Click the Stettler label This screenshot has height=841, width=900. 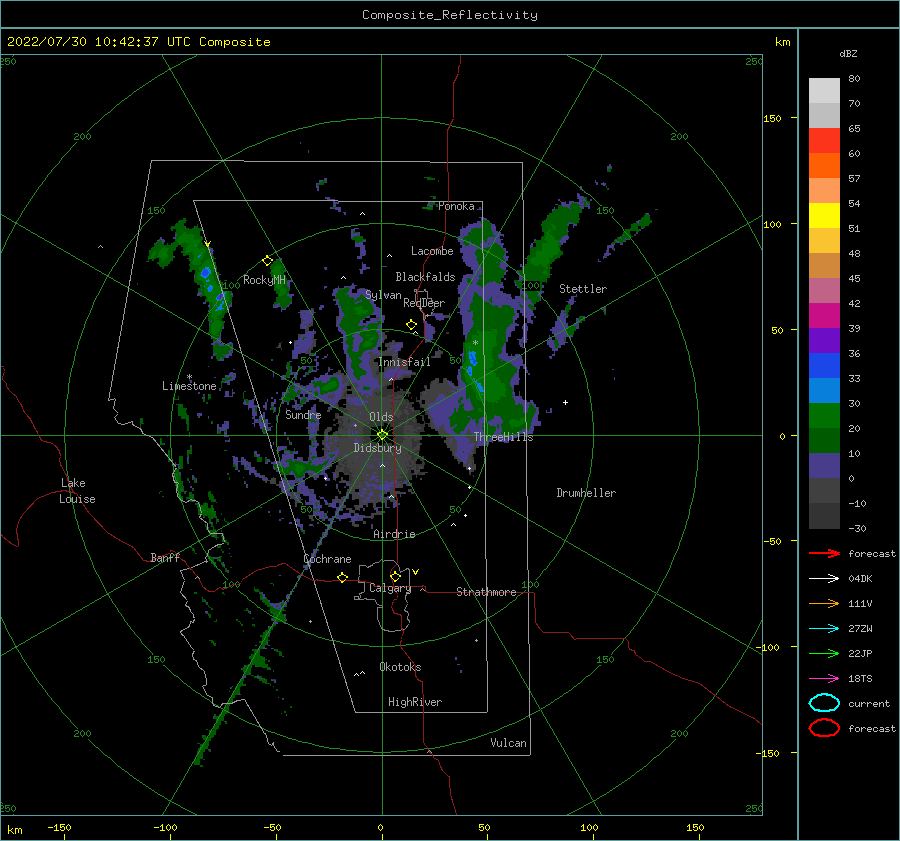583,289
